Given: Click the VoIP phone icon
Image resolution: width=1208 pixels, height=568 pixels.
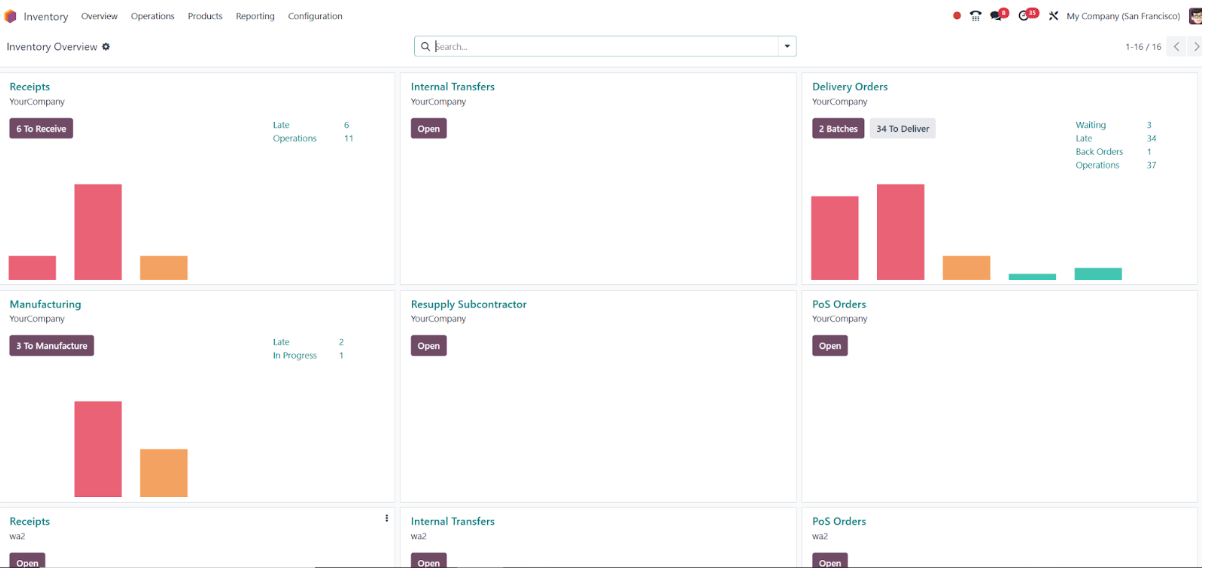Looking at the screenshot, I should coord(976,16).
